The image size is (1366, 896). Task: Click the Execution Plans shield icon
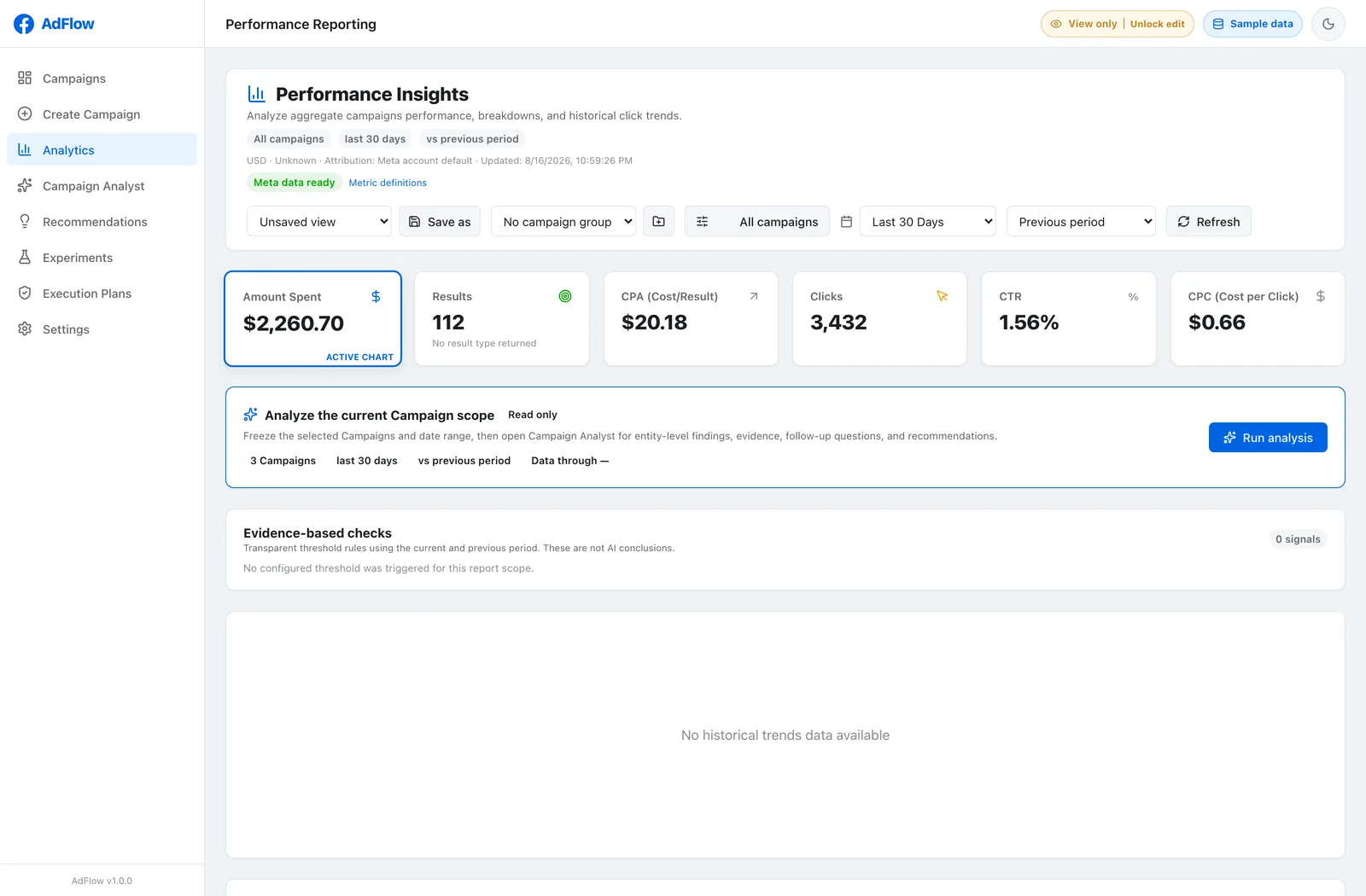[x=25, y=293]
